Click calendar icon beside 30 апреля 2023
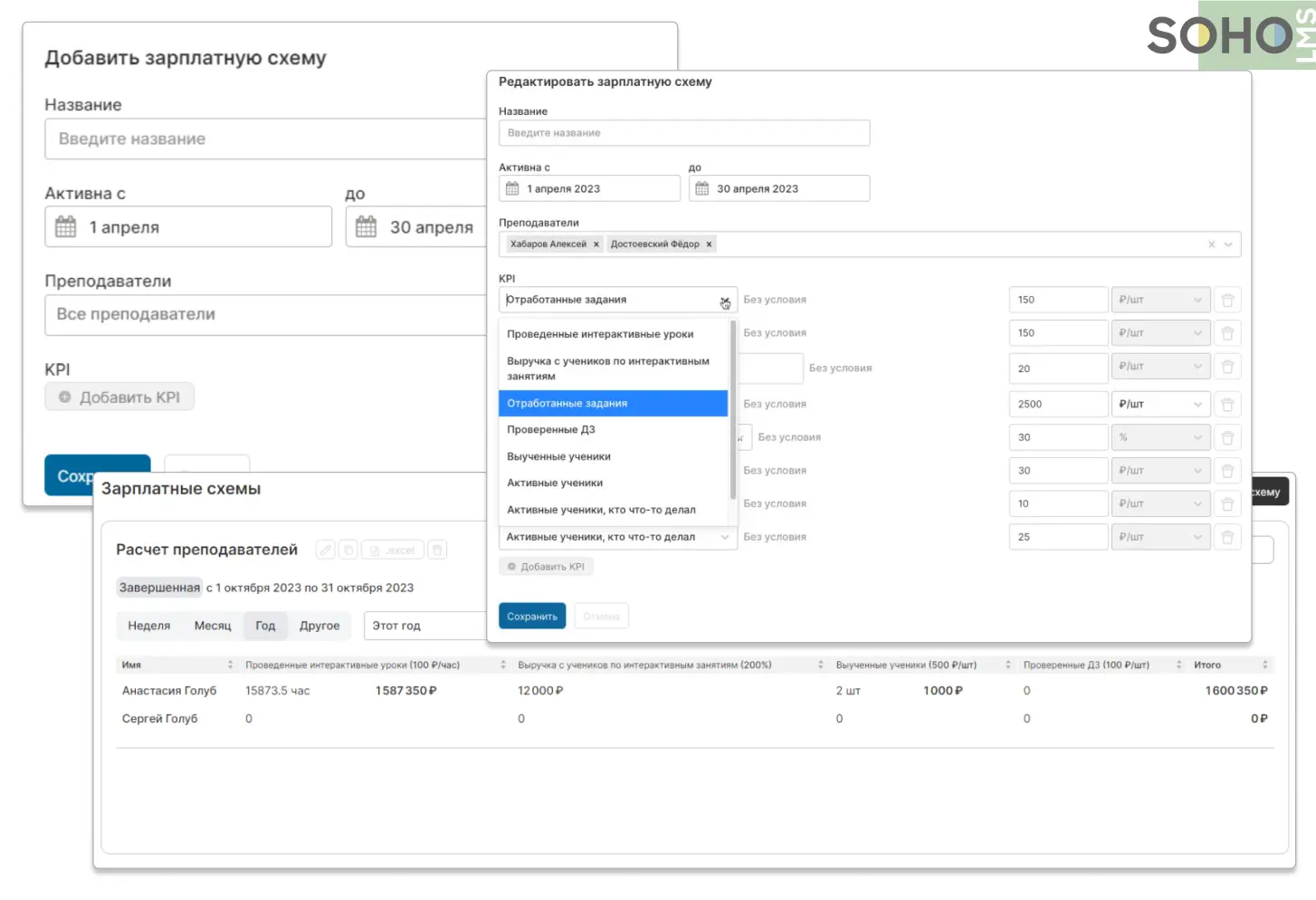1316x900 pixels. tap(701, 188)
